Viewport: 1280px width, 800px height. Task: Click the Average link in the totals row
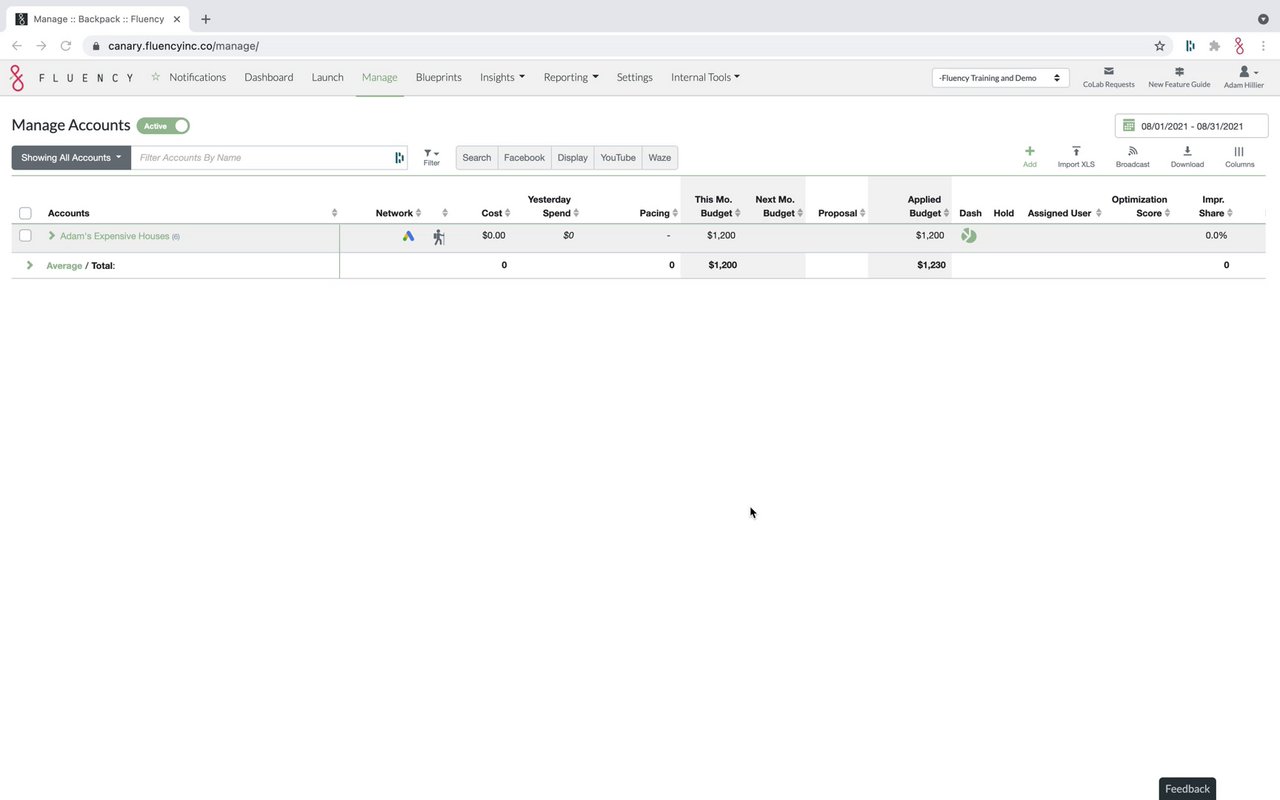tap(64, 265)
